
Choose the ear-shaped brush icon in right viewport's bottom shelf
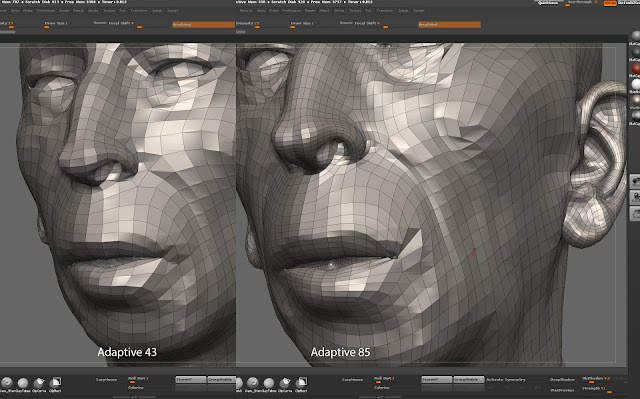click(253, 382)
